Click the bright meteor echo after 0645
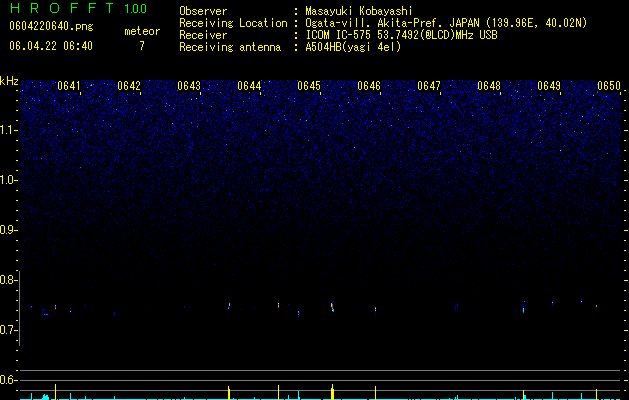This screenshot has height=400, width=629. pos(332,307)
